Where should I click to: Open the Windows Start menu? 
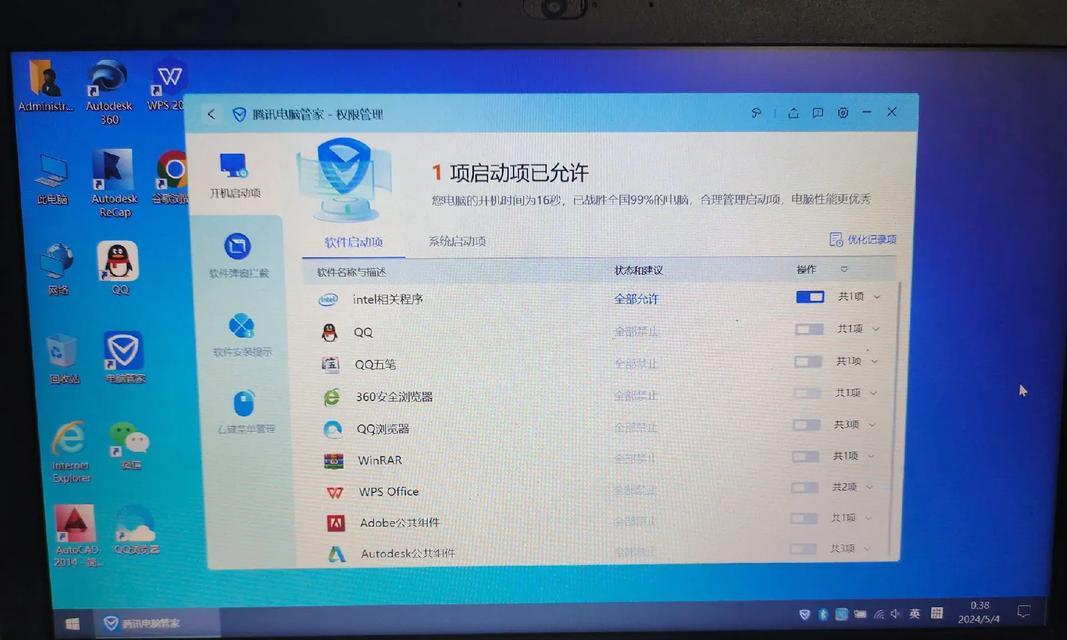(x=72, y=623)
